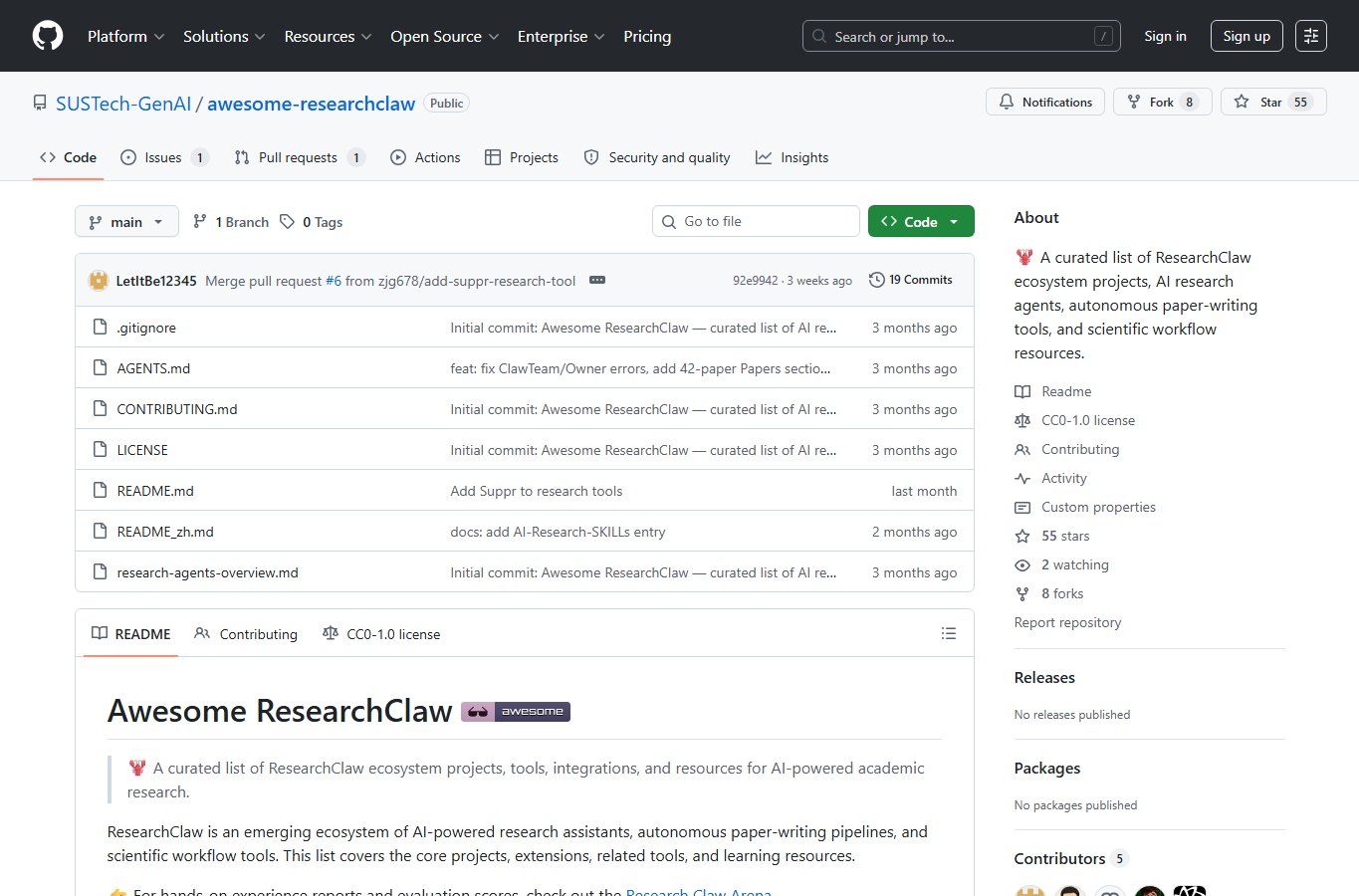This screenshot has height=896, width=1359.
Task: Select the CC0-1.0 license file tab
Action: (x=381, y=633)
